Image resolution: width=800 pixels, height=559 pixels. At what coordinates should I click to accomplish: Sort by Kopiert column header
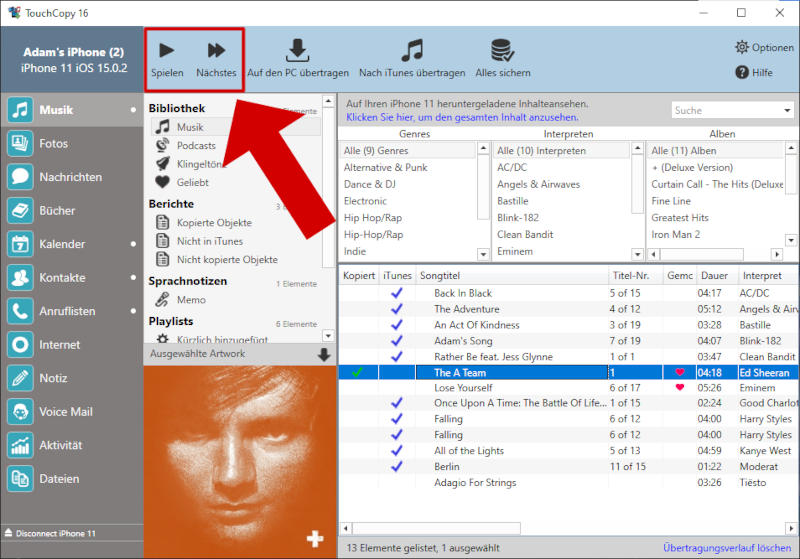tap(359, 275)
